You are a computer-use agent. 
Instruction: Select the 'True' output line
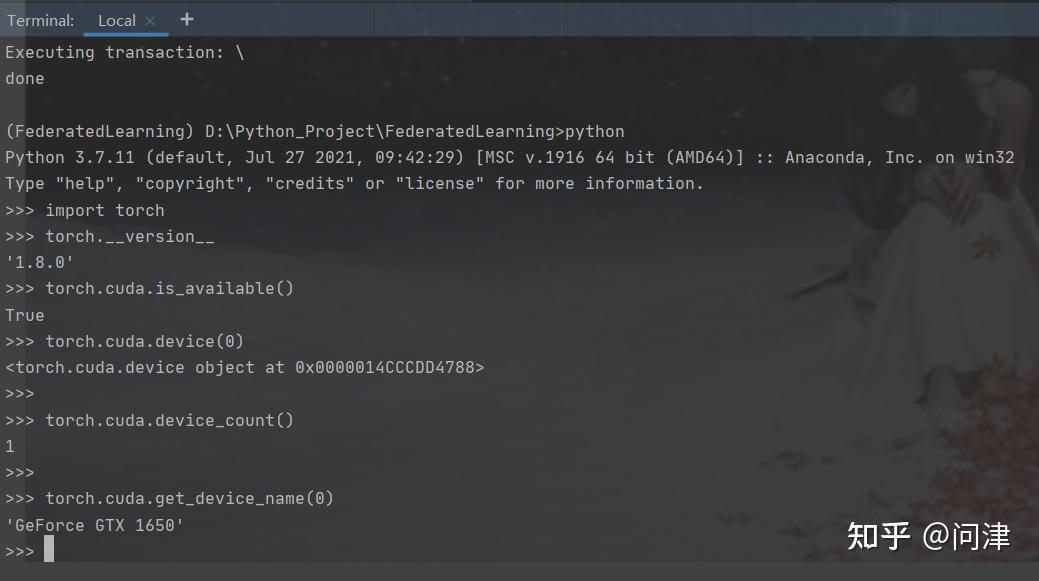tap(25, 315)
